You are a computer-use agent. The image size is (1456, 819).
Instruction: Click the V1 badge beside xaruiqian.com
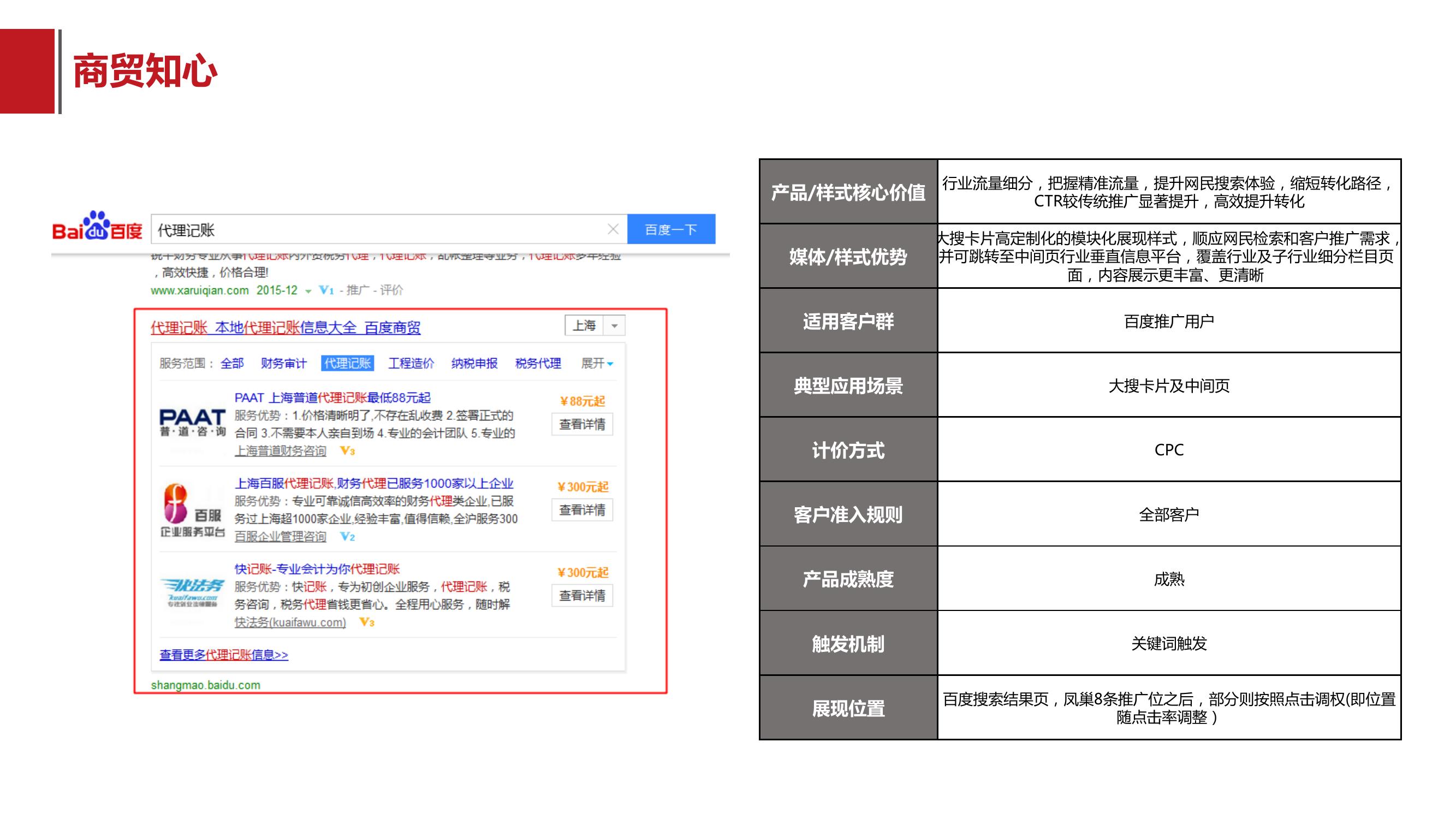point(326,290)
